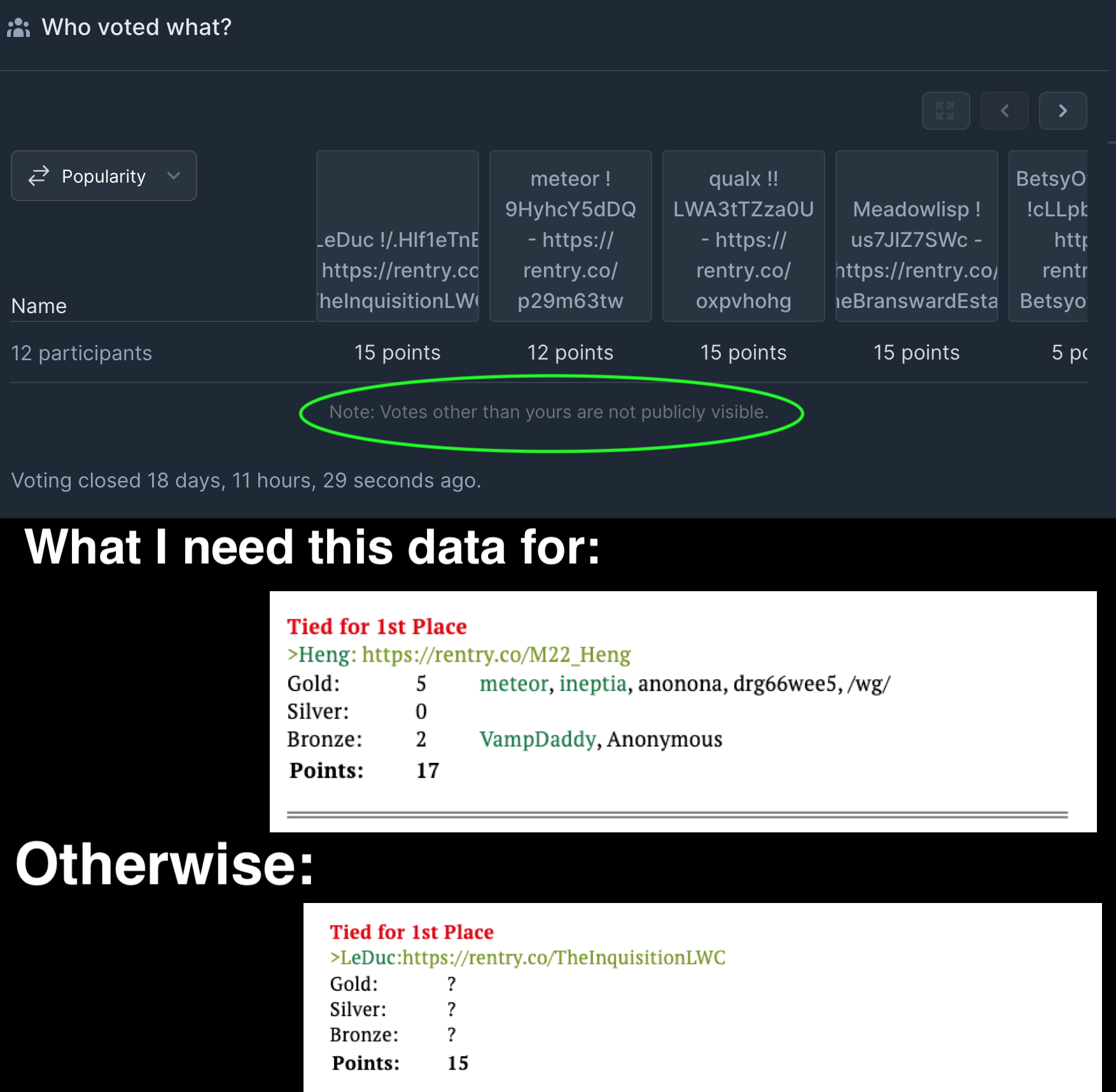Click 15 points under LeDuc
The image size is (1116, 1092).
pos(398,353)
